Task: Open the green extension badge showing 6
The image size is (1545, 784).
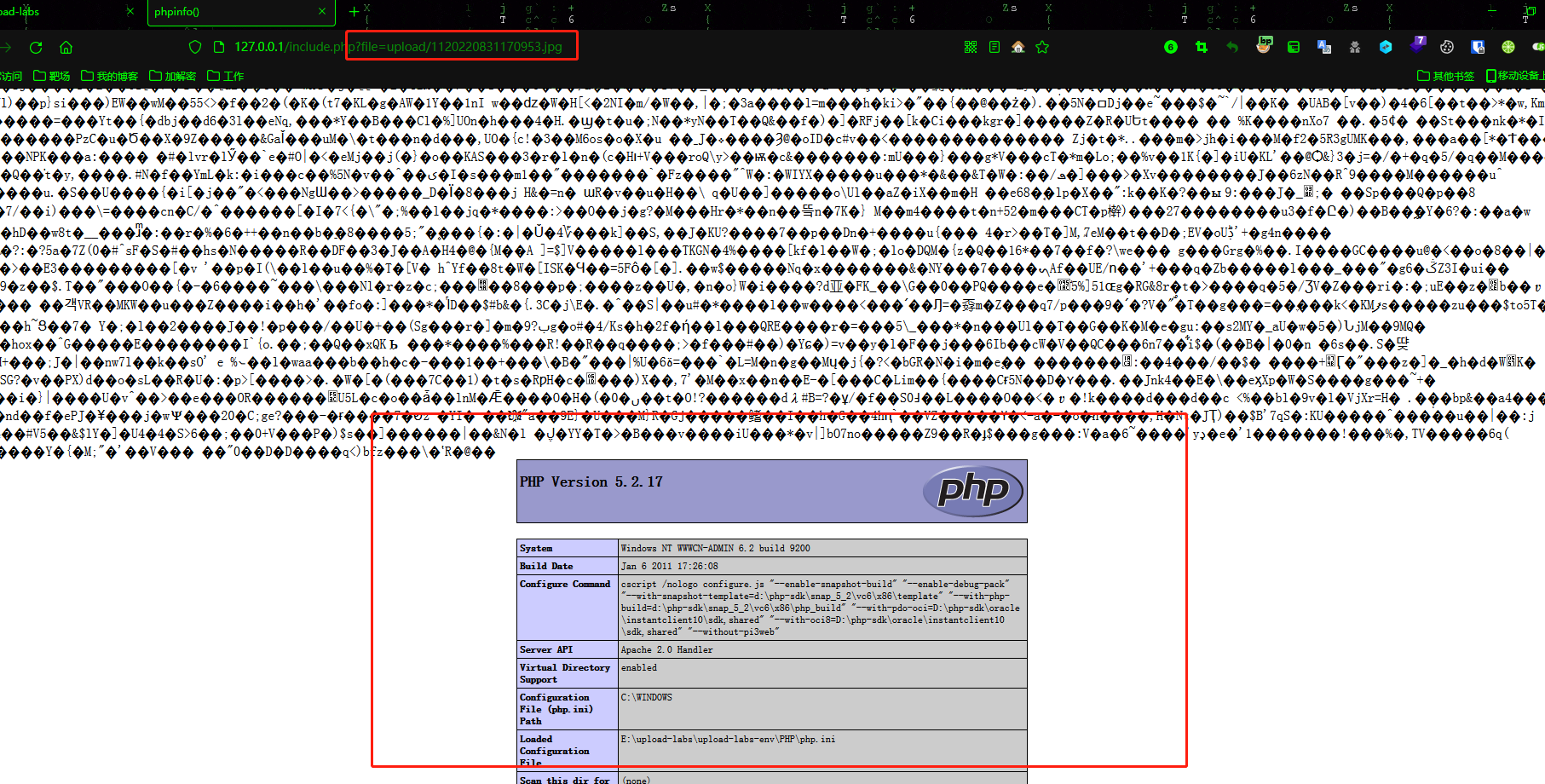Action: [x=1171, y=47]
